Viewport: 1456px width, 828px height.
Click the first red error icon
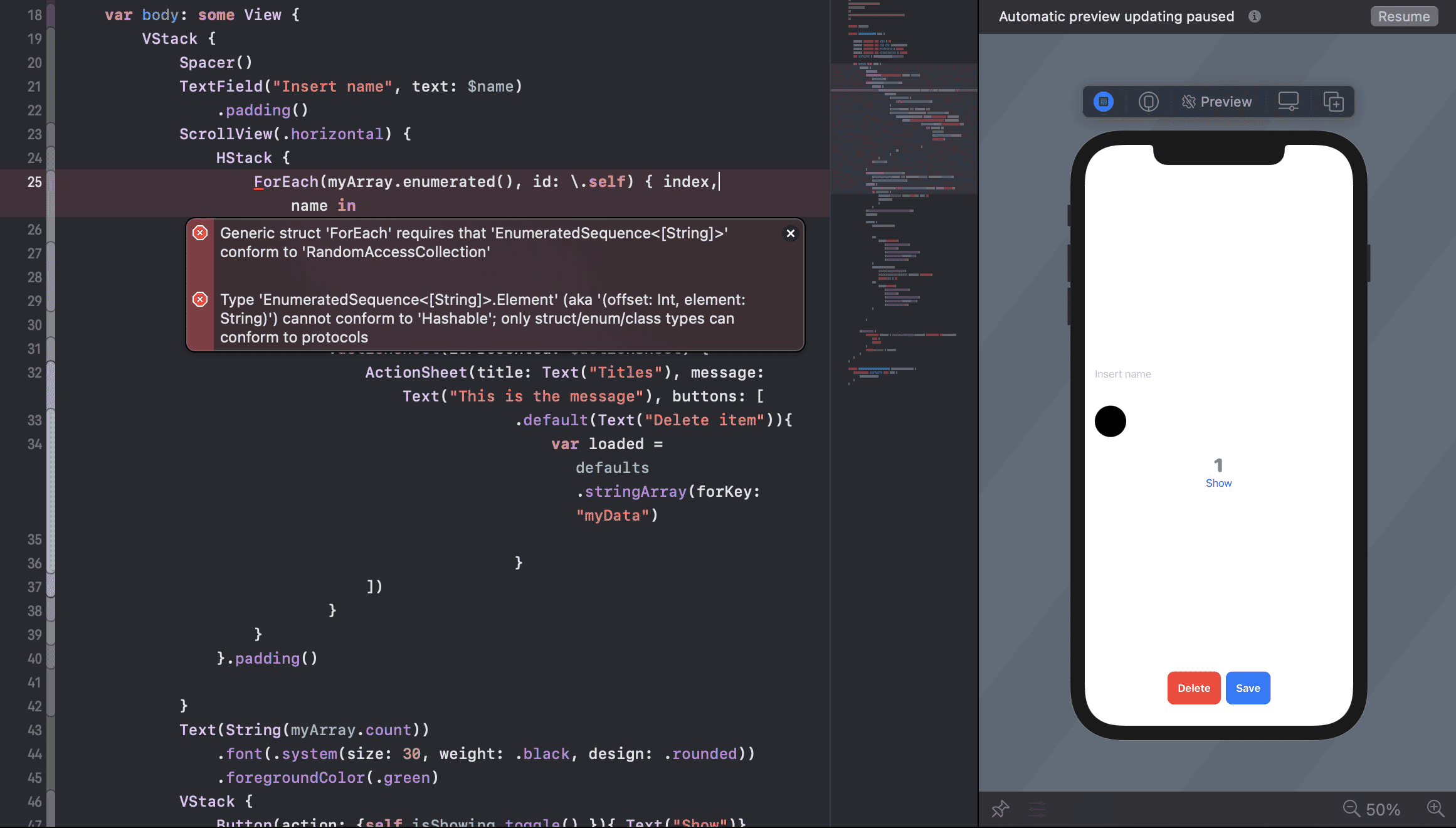[200, 233]
